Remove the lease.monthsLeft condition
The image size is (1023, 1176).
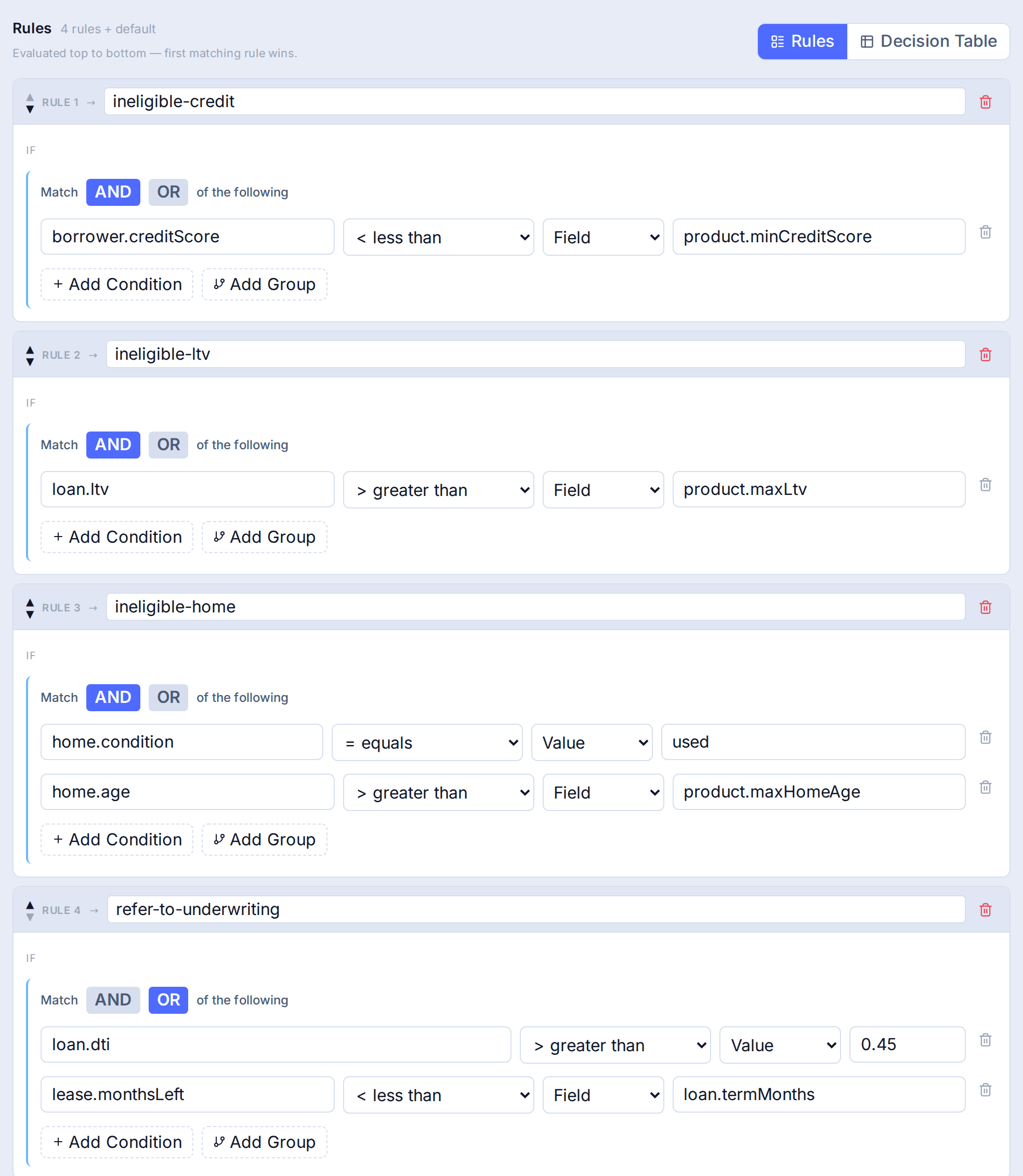click(985, 1090)
